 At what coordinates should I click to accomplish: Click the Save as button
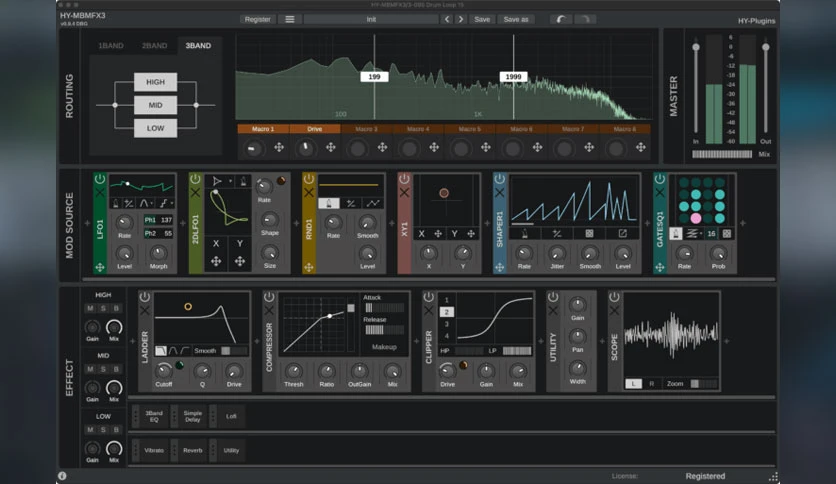click(x=516, y=19)
